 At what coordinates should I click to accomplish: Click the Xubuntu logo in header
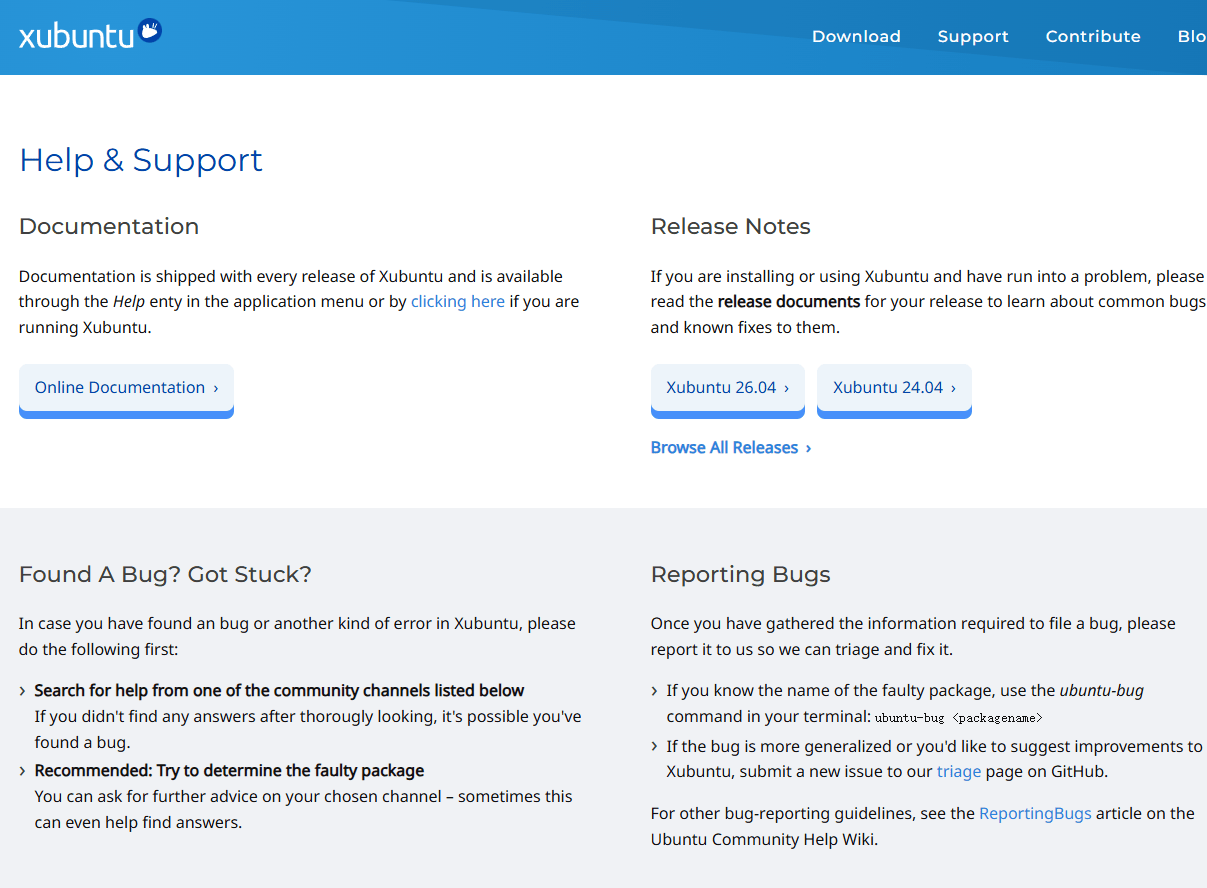click(x=90, y=35)
